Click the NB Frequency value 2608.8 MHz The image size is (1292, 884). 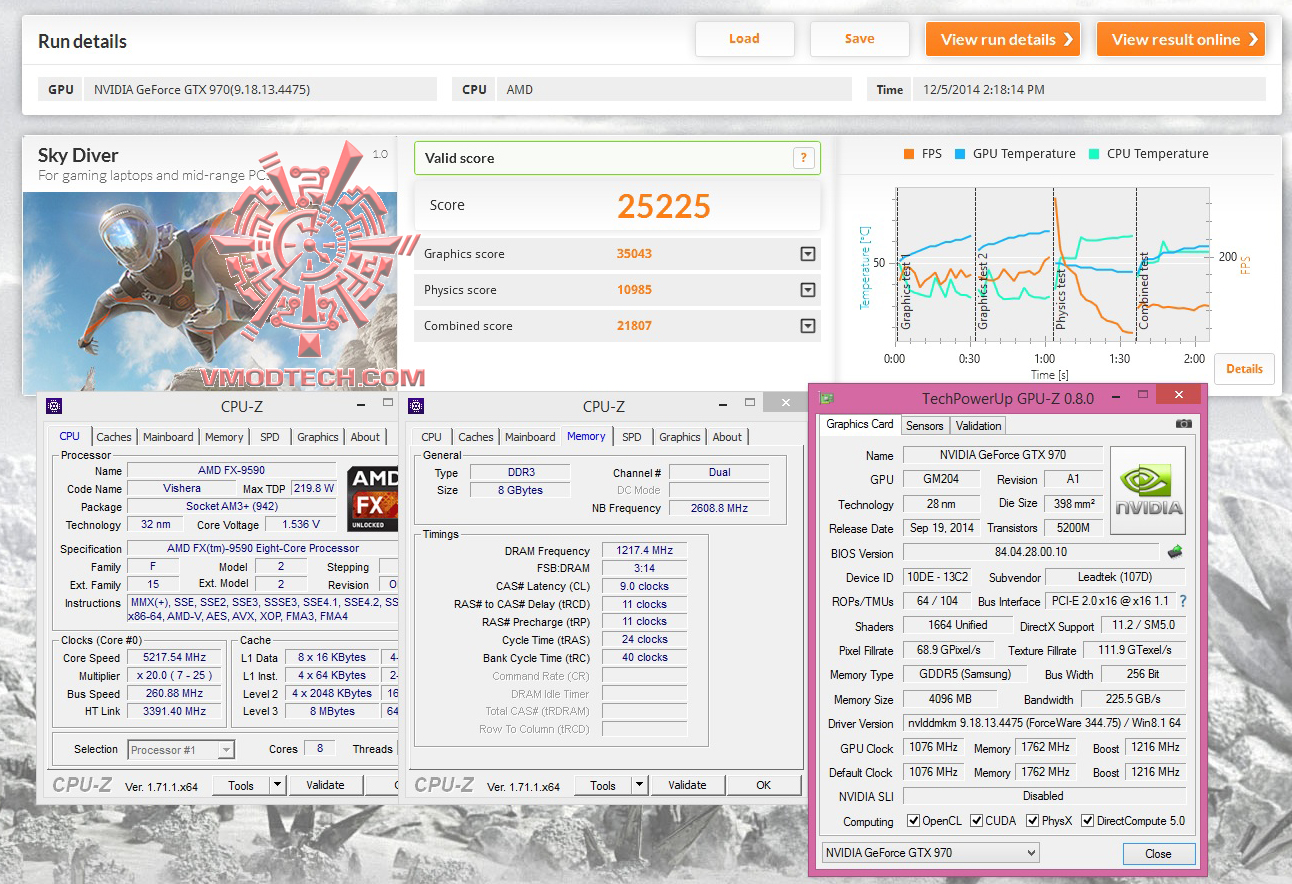[719, 508]
